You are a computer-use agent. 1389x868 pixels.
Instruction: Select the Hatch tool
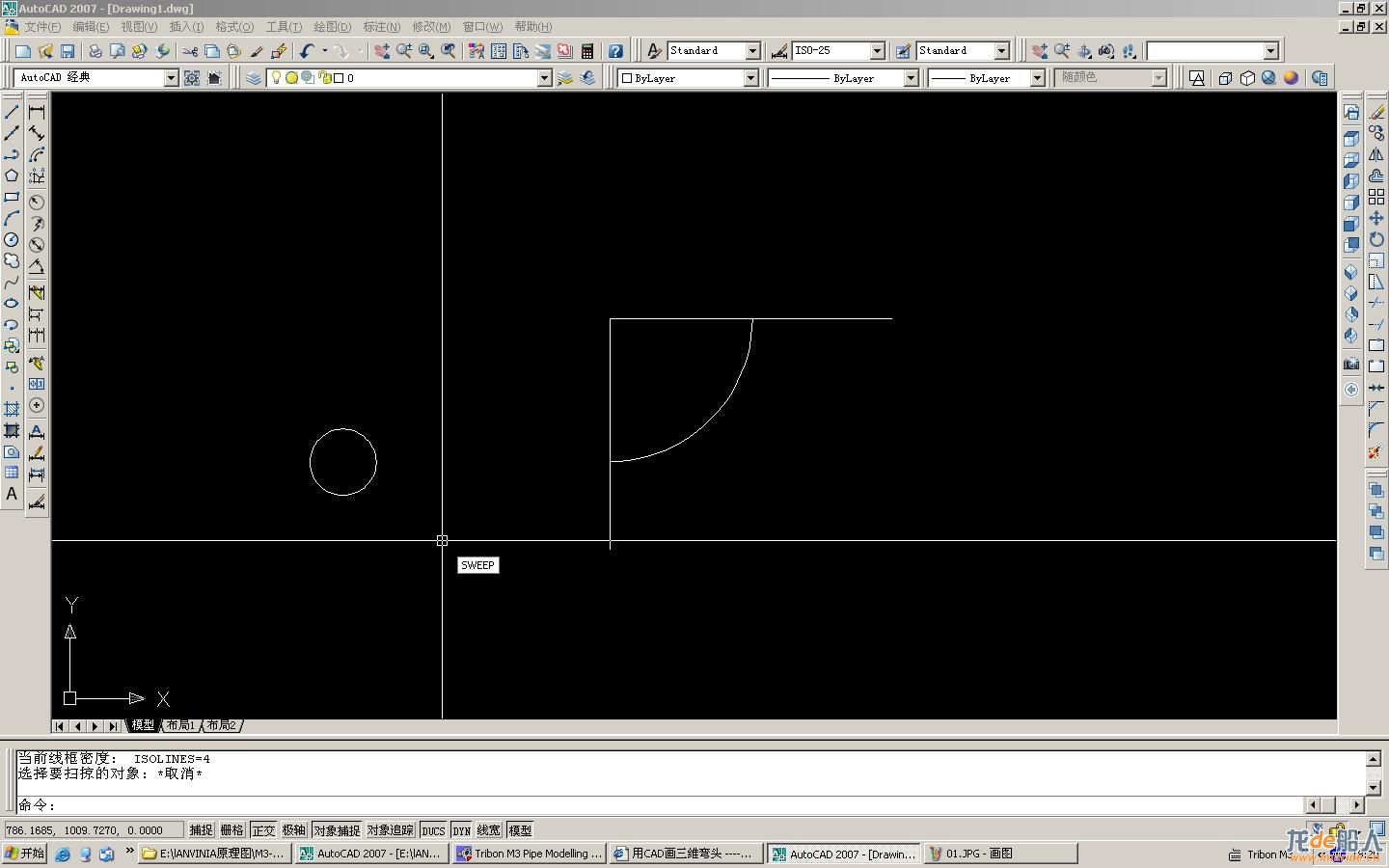pos(12,409)
